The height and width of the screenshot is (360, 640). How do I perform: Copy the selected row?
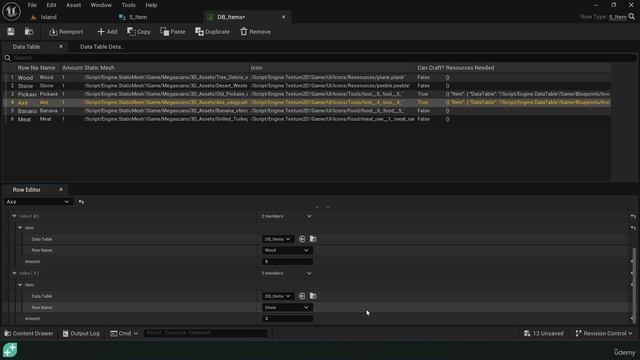click(x=139, y=31)
